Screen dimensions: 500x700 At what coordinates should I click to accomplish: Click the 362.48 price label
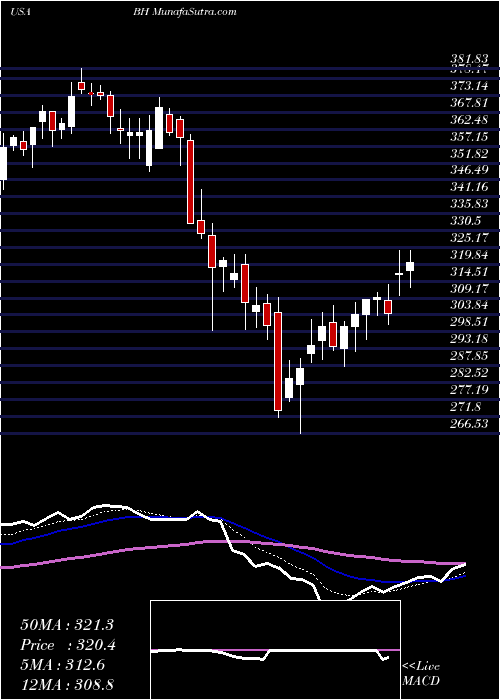pyautogui.click(x=468, y=121)
